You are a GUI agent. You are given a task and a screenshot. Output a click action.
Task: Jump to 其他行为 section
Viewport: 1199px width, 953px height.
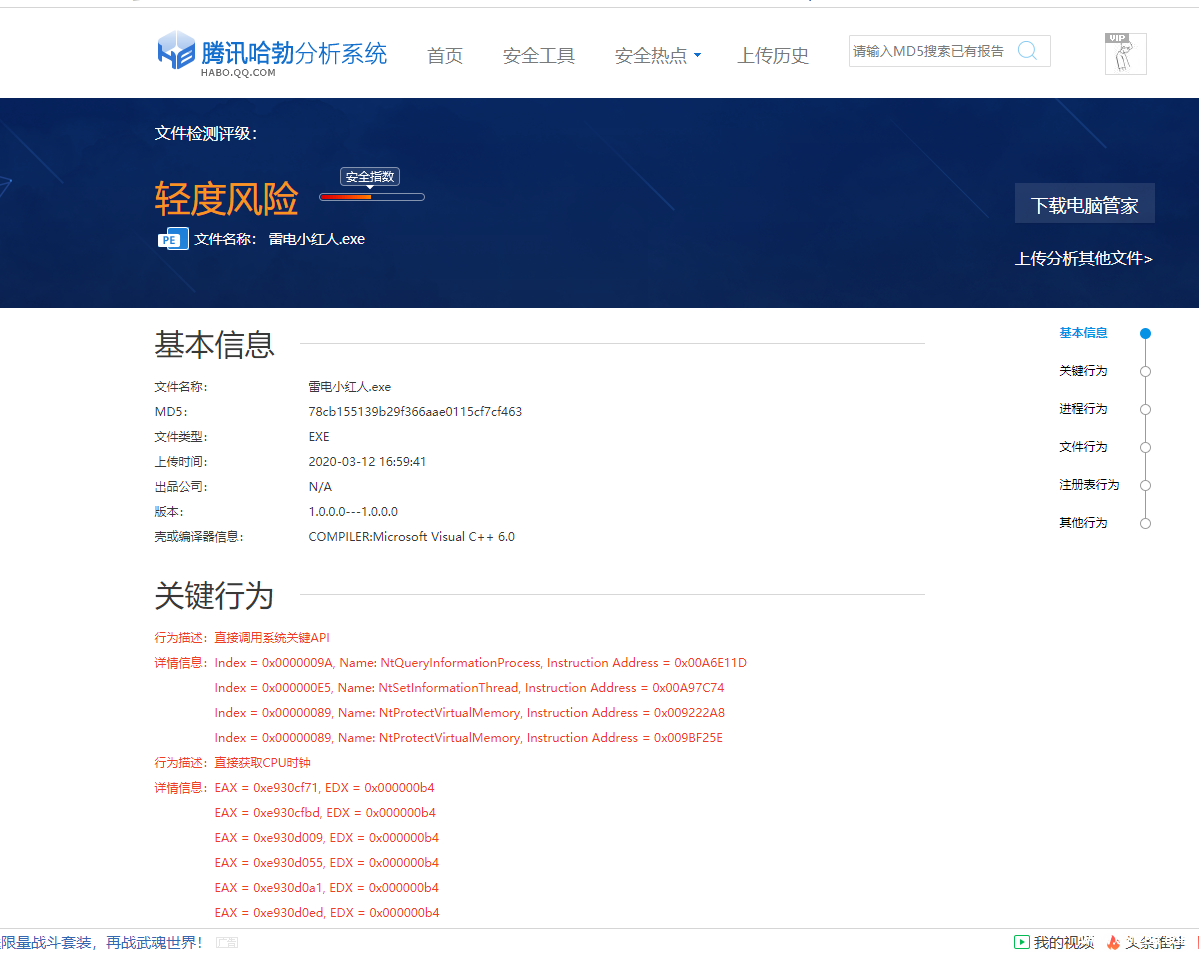(1083, 523)
